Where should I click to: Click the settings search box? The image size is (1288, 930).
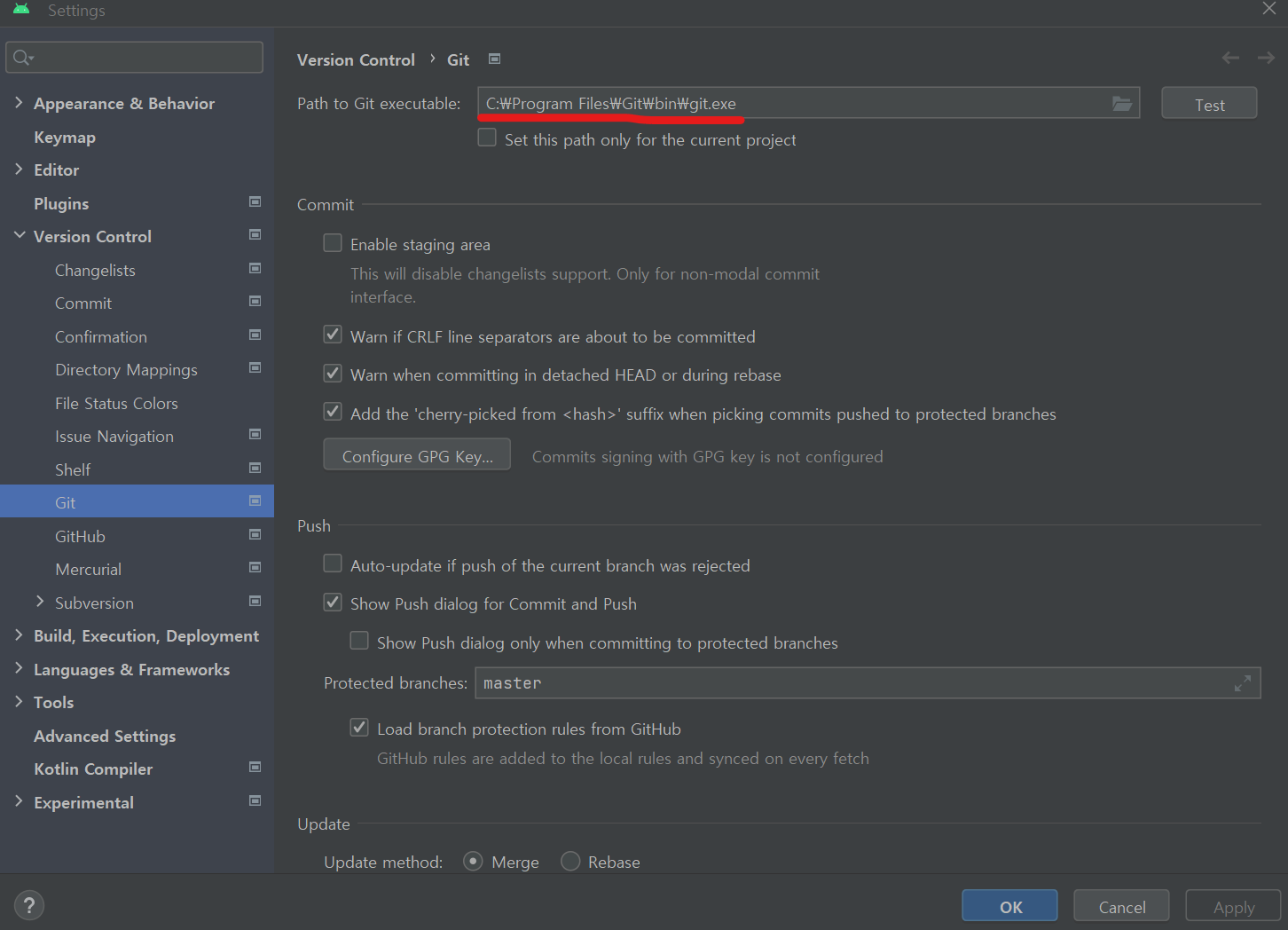pyautogui.click(x=135, y=58)
